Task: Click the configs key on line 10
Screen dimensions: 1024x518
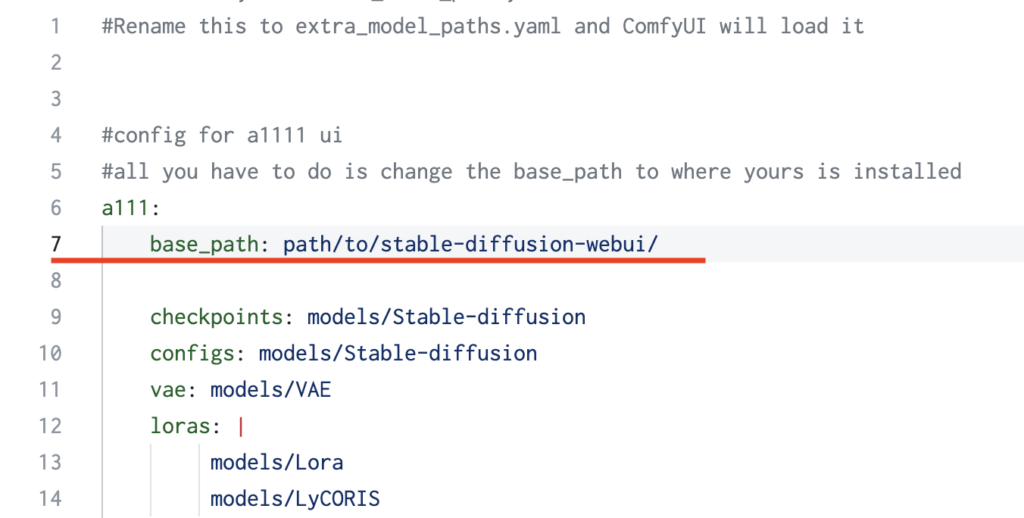Action: pyautogui.click(x=193, y=353)
